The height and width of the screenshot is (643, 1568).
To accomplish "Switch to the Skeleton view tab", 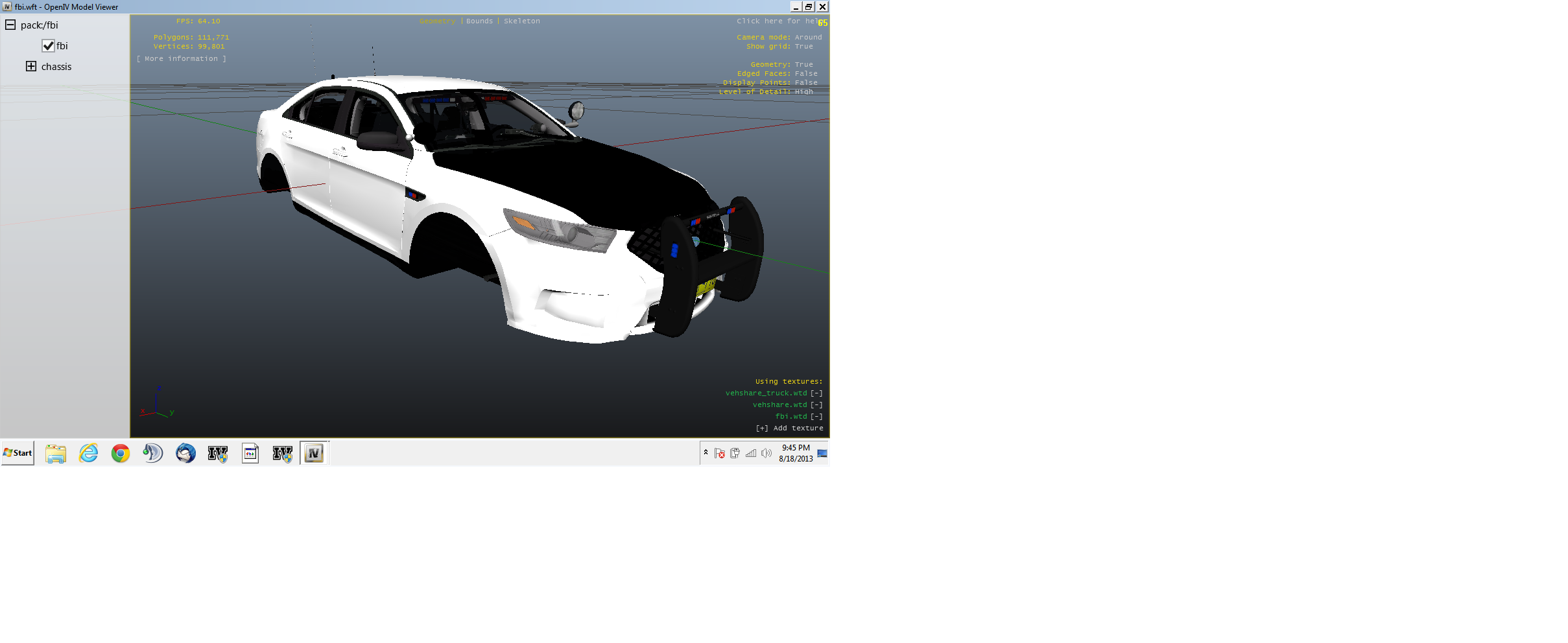I will pyautogui.click(x=521, y=21).
